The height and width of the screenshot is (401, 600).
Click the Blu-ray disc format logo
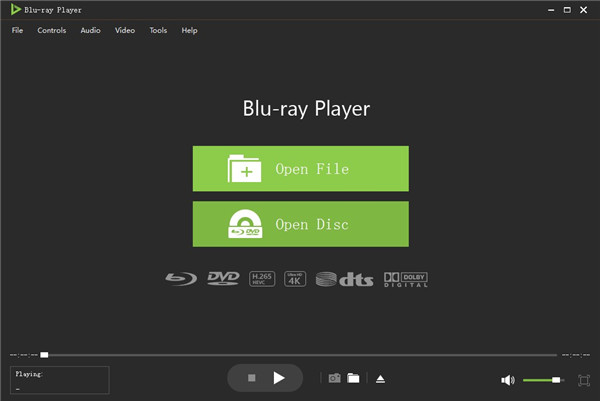pos(181,279)
